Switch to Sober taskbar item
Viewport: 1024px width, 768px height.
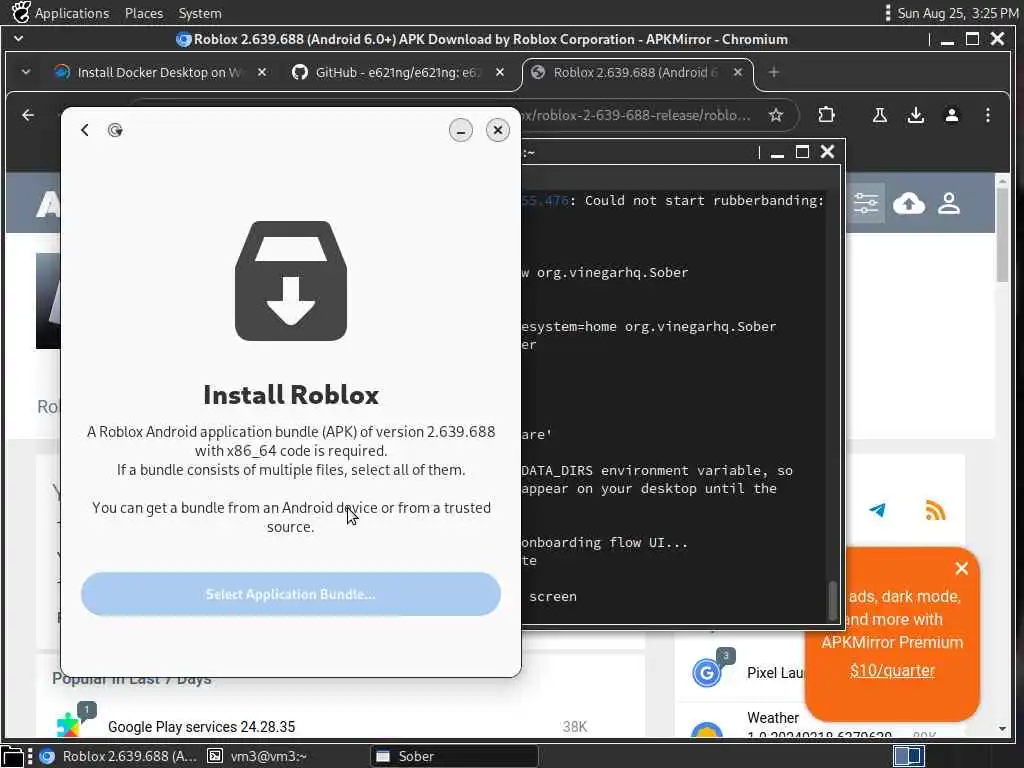coord(455,756)
